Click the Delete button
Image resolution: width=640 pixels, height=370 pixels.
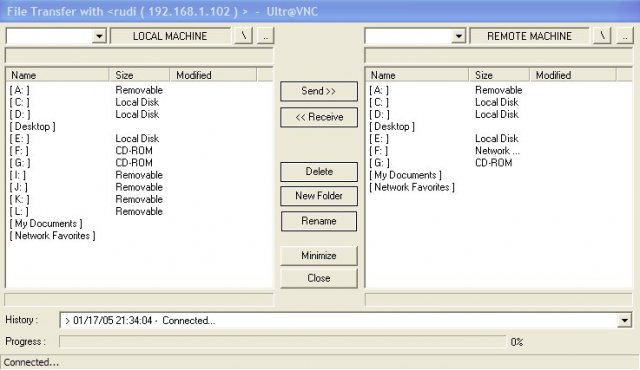coord(319,172)
